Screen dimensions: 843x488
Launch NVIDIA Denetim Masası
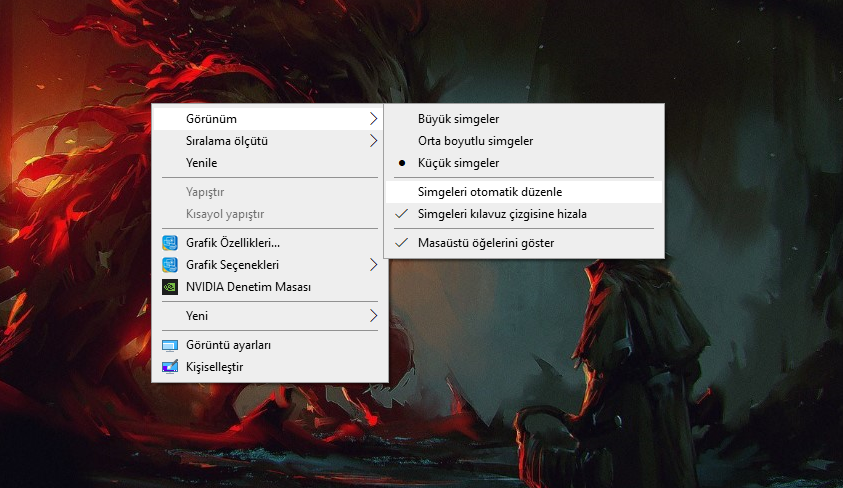270,287
